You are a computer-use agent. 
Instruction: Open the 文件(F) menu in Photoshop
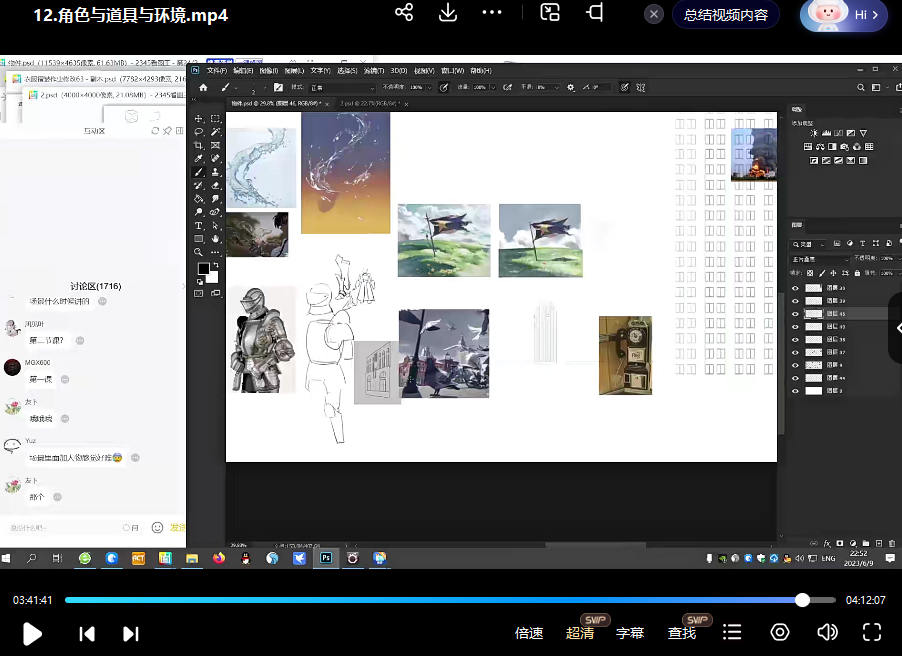coord(216,71)
